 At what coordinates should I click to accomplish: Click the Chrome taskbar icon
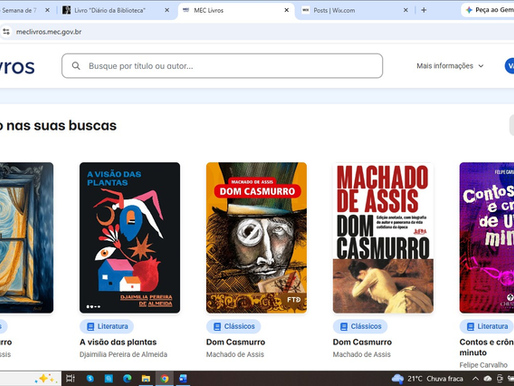point(164,378)
